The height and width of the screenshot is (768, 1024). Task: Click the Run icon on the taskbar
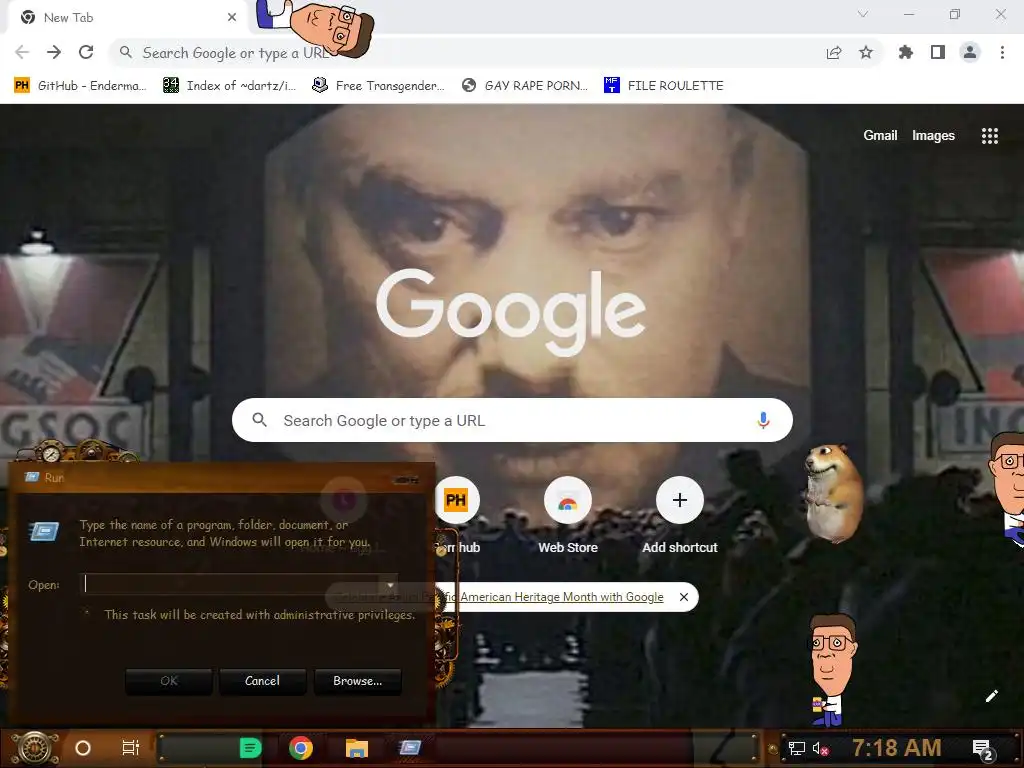[x=410, y=748]
